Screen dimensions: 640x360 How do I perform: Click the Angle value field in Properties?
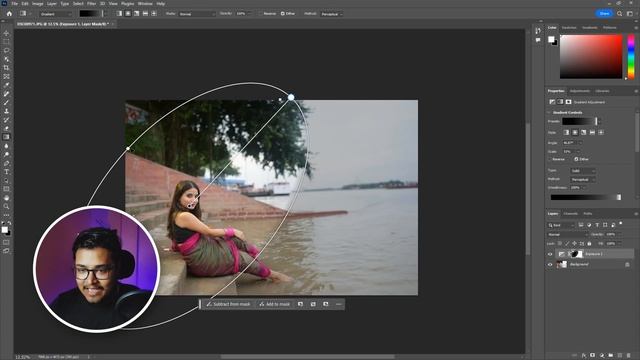[x=570, y=143]
